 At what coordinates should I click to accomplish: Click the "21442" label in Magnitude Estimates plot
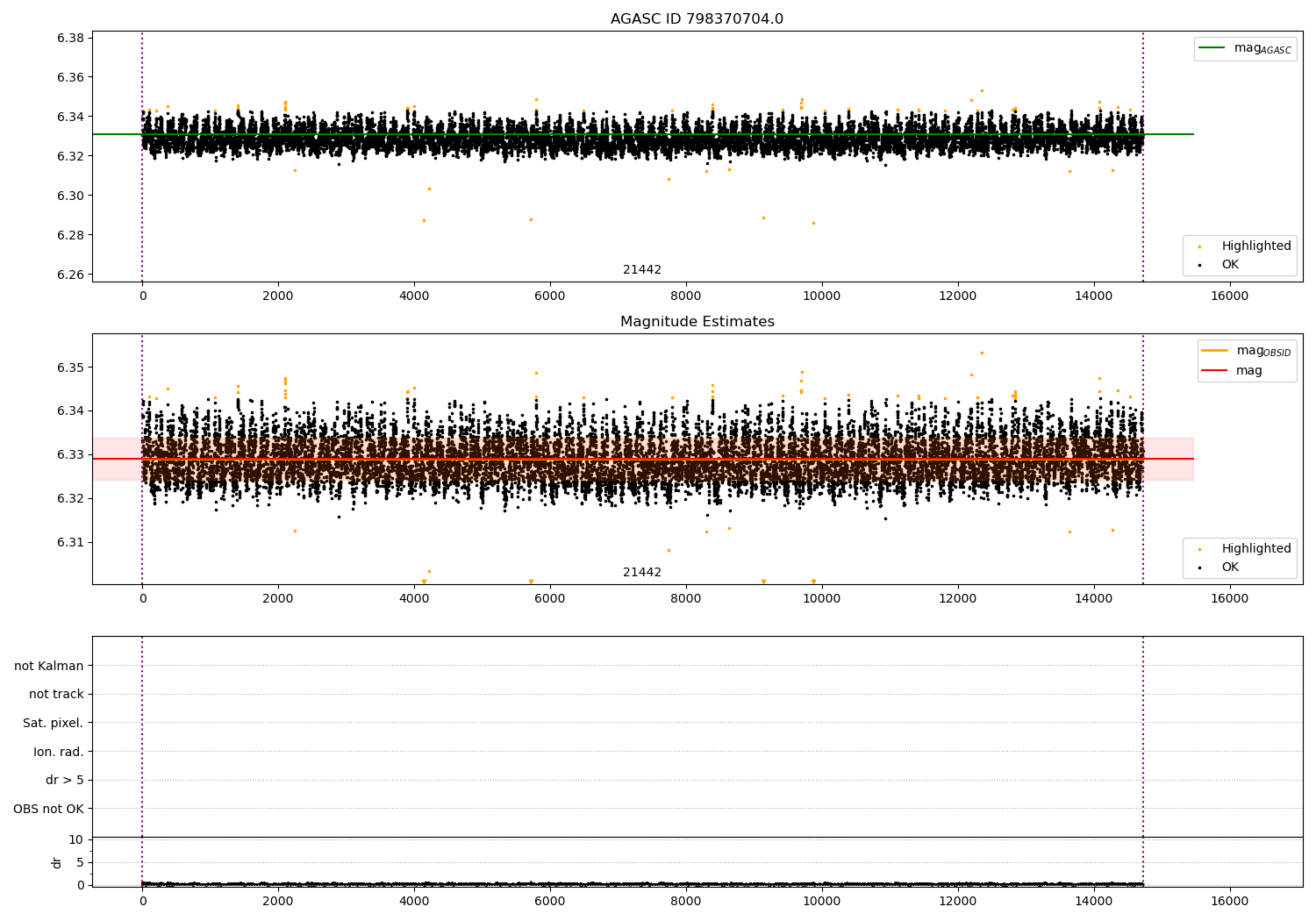[x=642, y=572]
